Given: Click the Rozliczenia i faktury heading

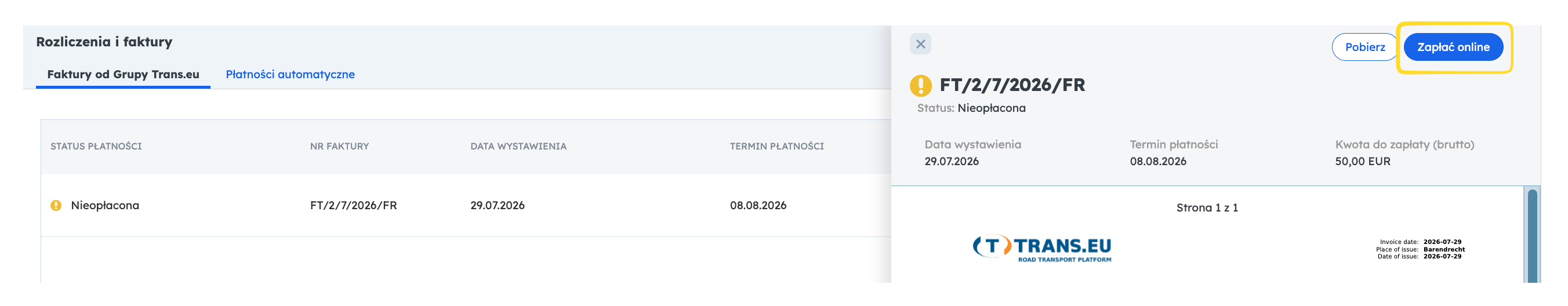Looking at the screenshot, I should (x=104, y=42).
